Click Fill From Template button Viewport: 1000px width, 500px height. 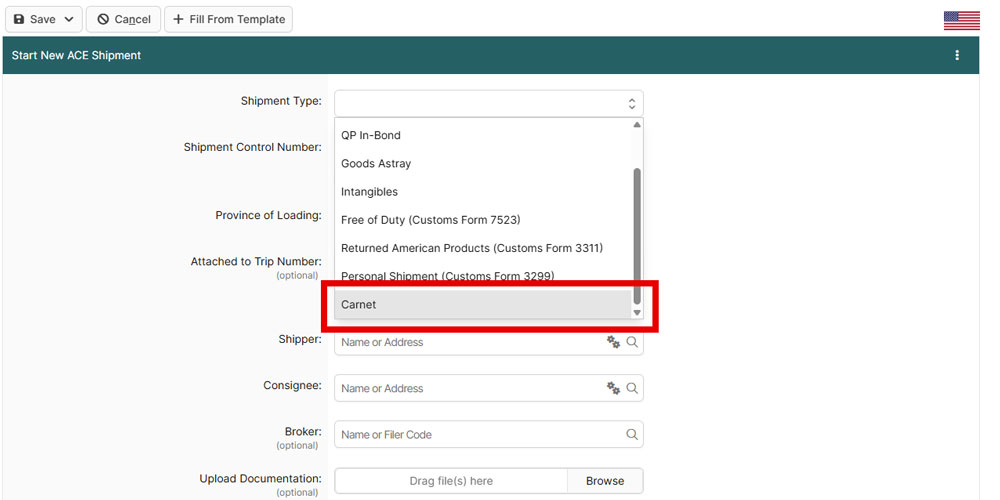pos(228,19)
